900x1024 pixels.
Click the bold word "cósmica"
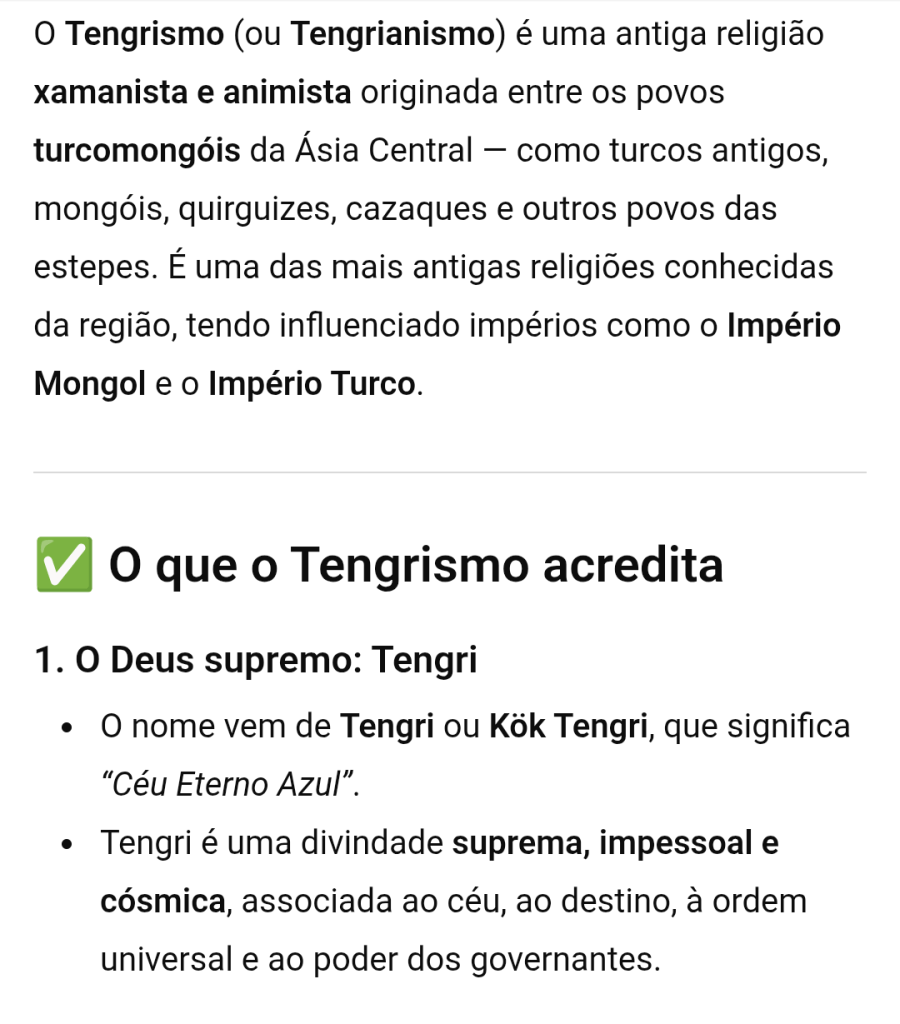pyautogui.click(x=164, y=901)
